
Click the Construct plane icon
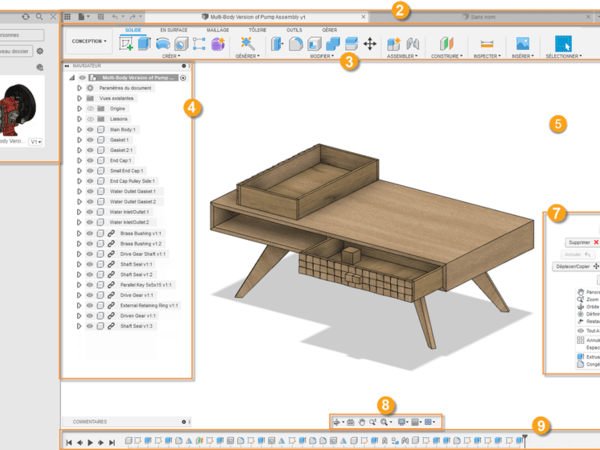pos(447,43)
